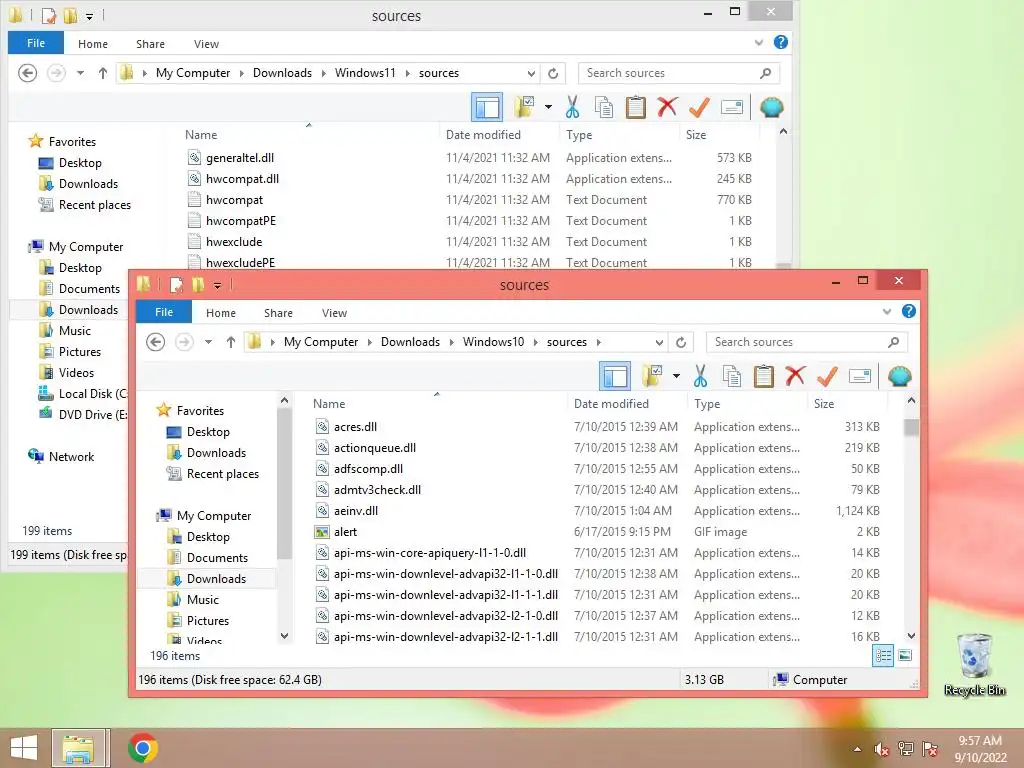Click the Cut scissors icon in Windows10 window
1024x768 pixels.
tap(700, 376)
